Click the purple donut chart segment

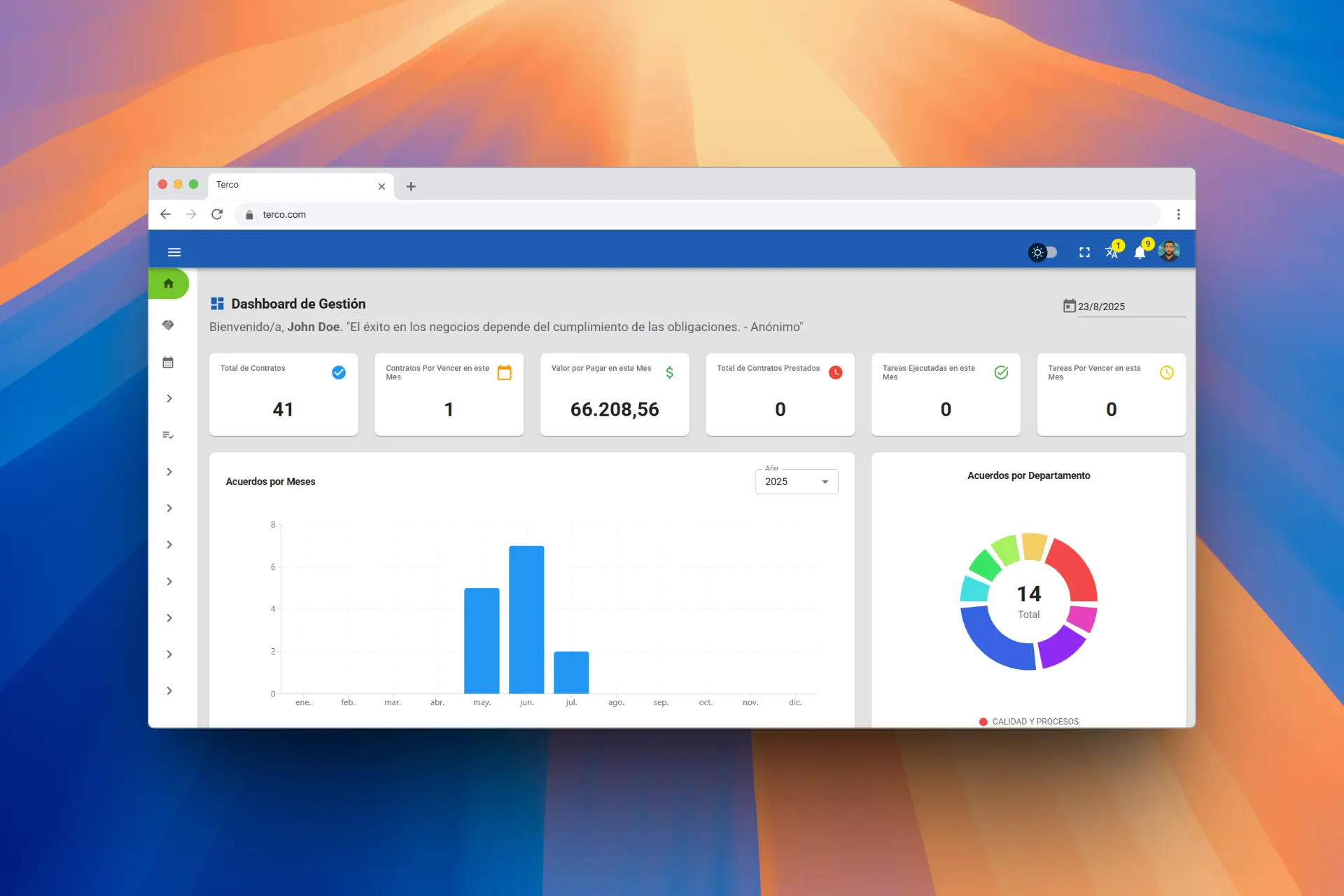(x=1060, y=647)
